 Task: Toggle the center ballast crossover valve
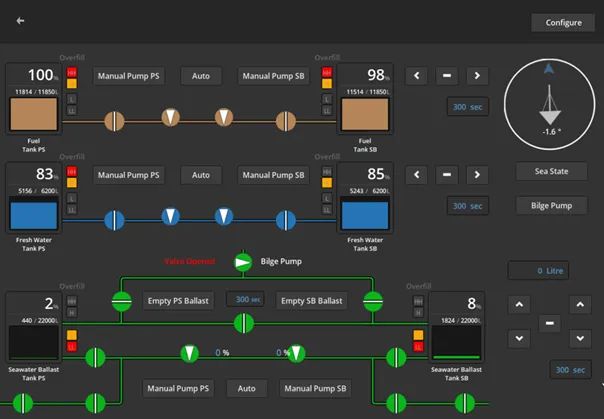244,323
